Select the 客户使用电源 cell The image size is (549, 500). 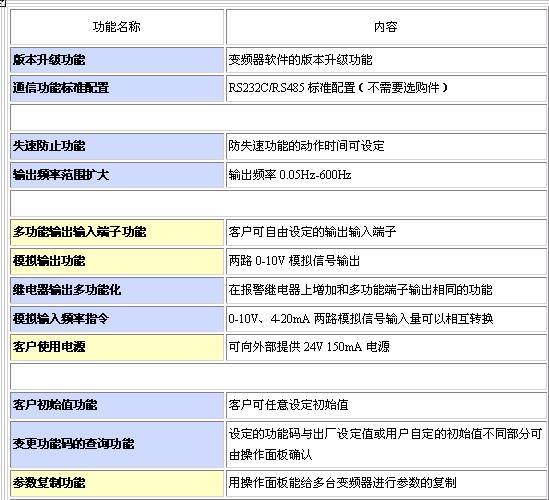coord(117,347)
